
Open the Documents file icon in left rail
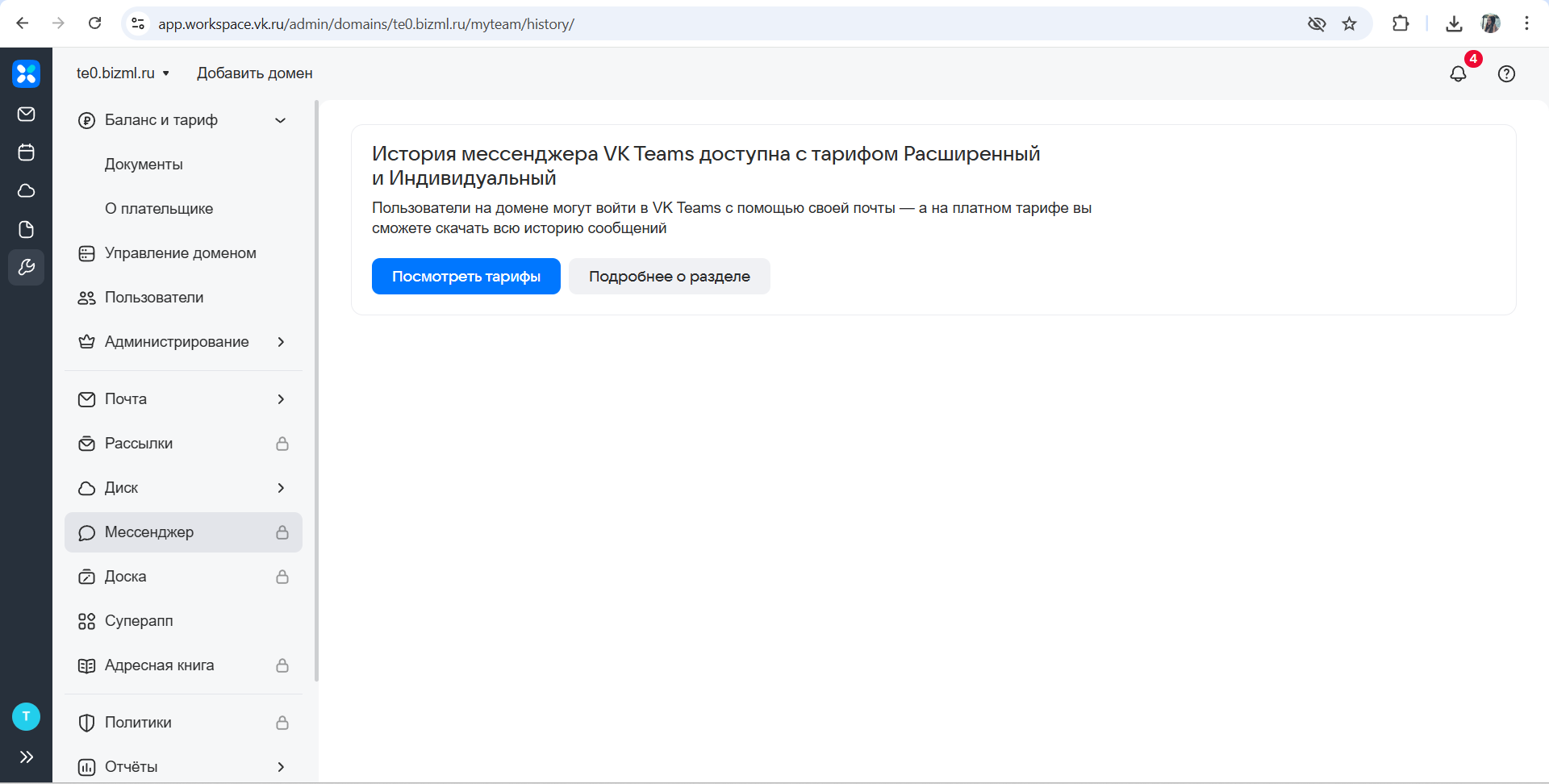tap(26, 229)
